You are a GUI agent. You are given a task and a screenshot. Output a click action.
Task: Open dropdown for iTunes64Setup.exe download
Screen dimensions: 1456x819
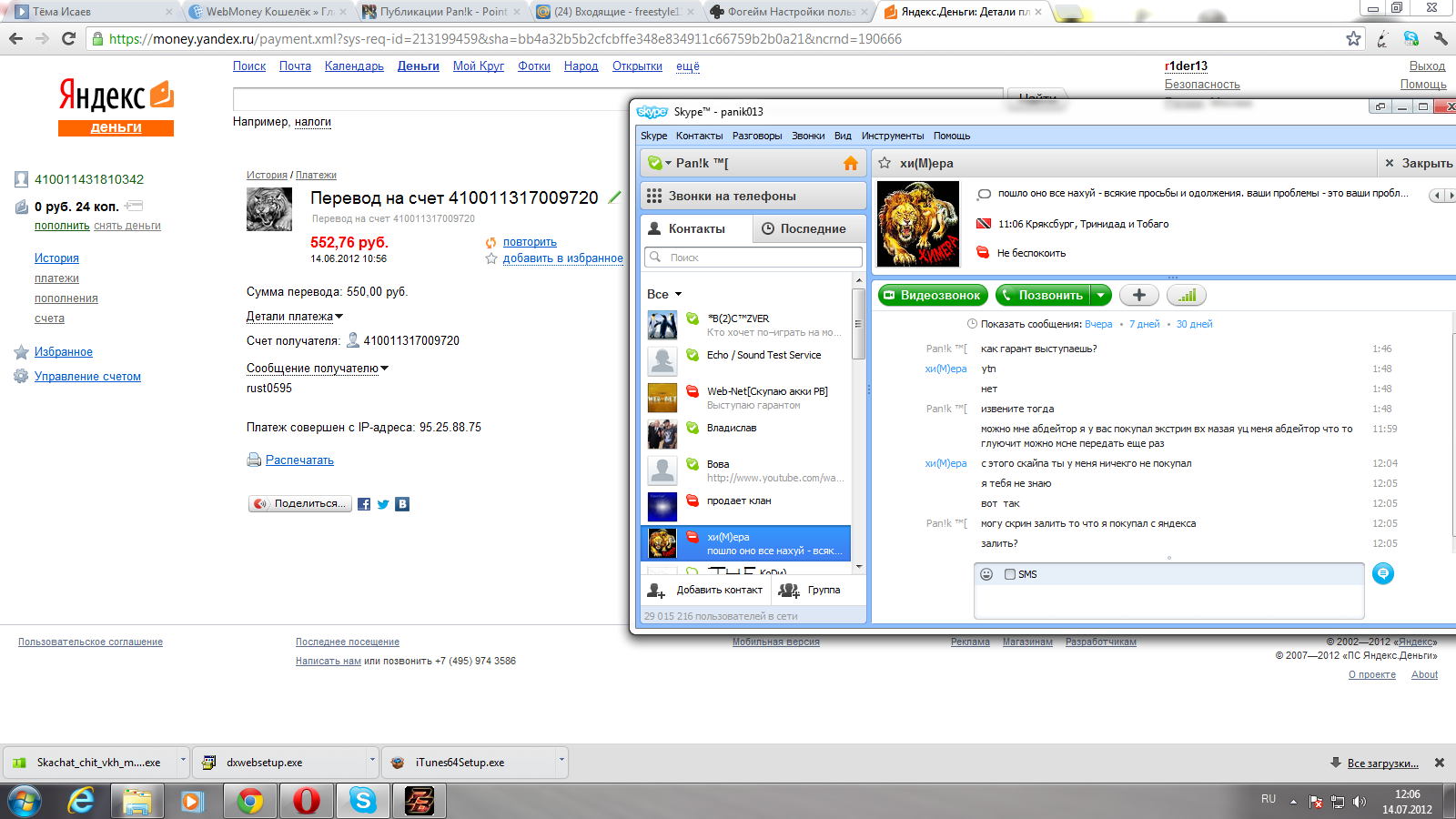click(x=561, y=762)
